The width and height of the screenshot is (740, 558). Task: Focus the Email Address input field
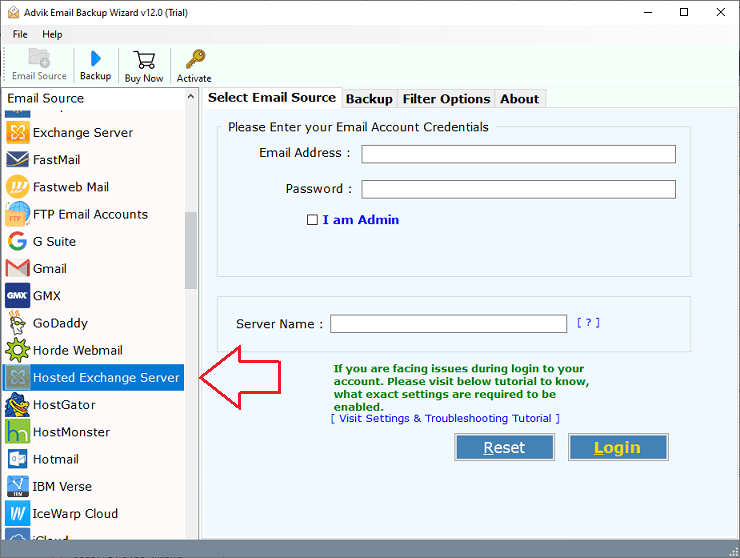(518, 154)
